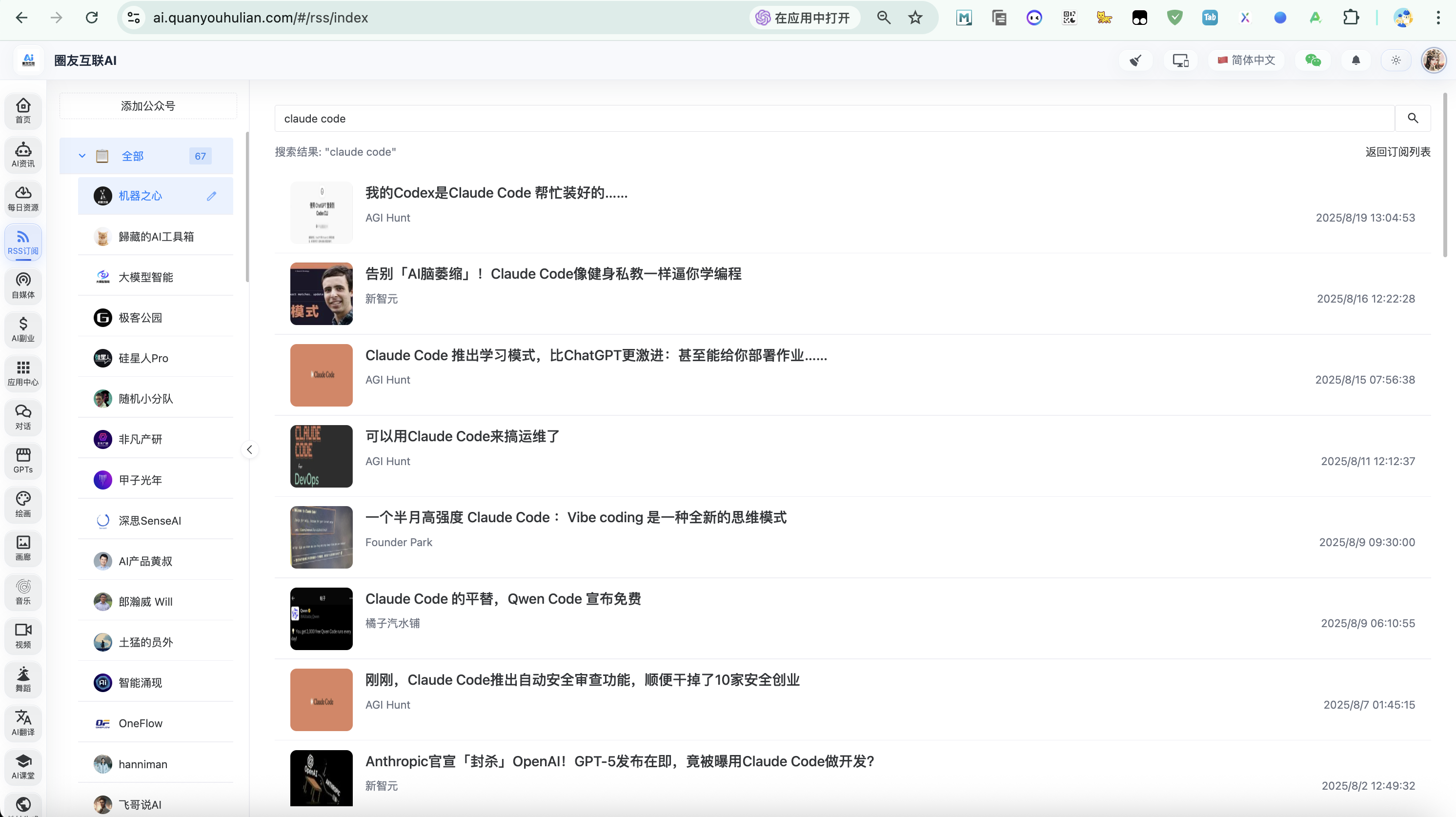Click the pencil edit icon beside 机器之心
The width and height of the screenshot is (1456, 817).
tap(211, 196)
